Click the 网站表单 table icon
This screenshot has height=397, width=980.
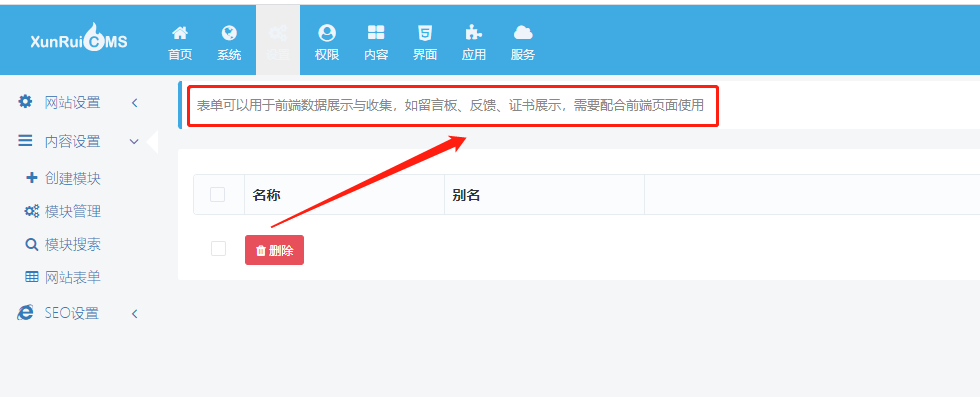click(32, 277)
